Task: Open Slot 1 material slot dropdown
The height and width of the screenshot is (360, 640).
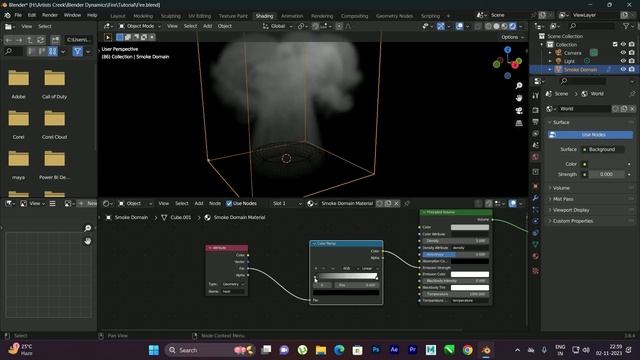Action: [x=287, y=203]
